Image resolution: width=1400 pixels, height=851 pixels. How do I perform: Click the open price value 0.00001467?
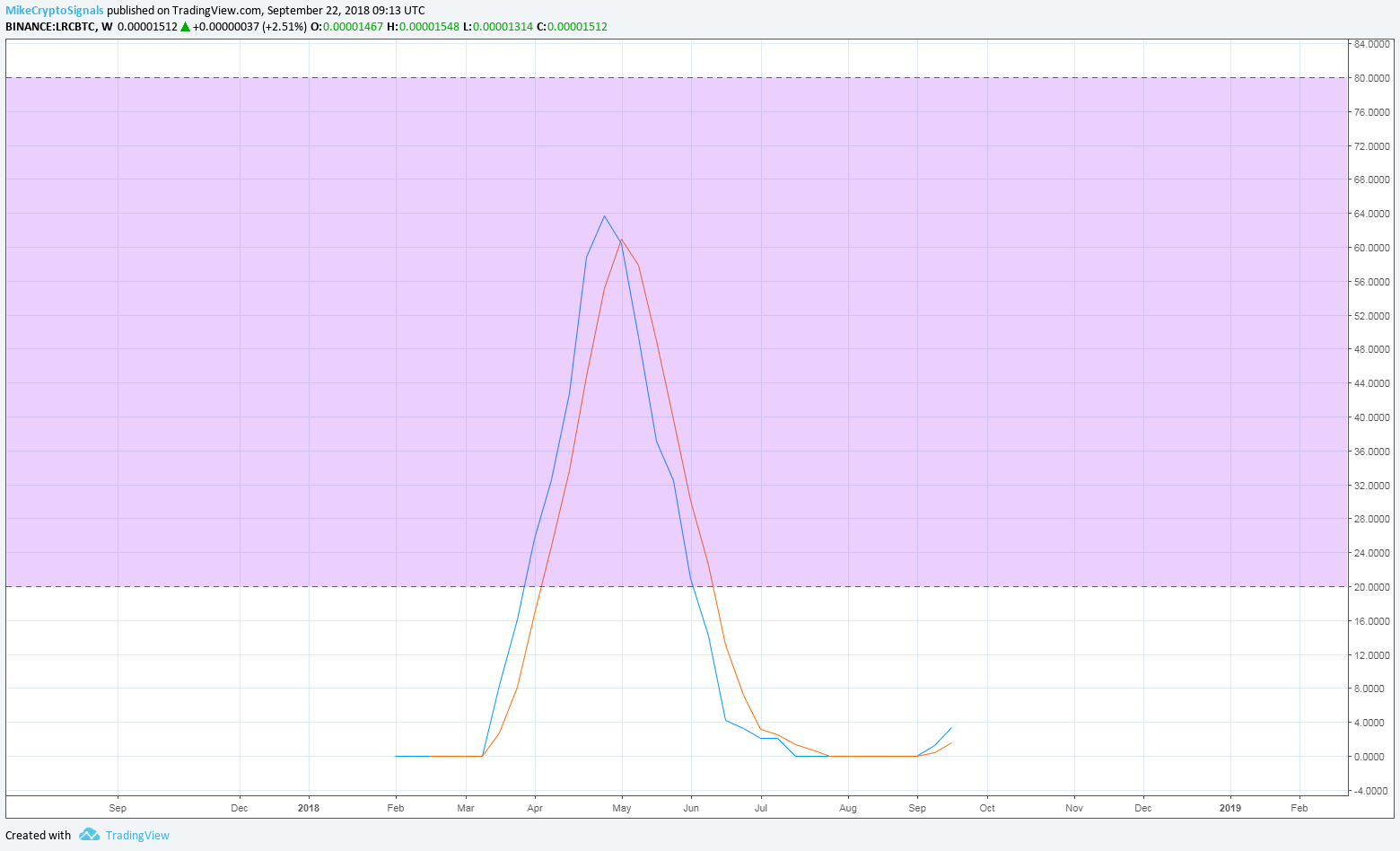pyautogui.click(x=353, y=27)
